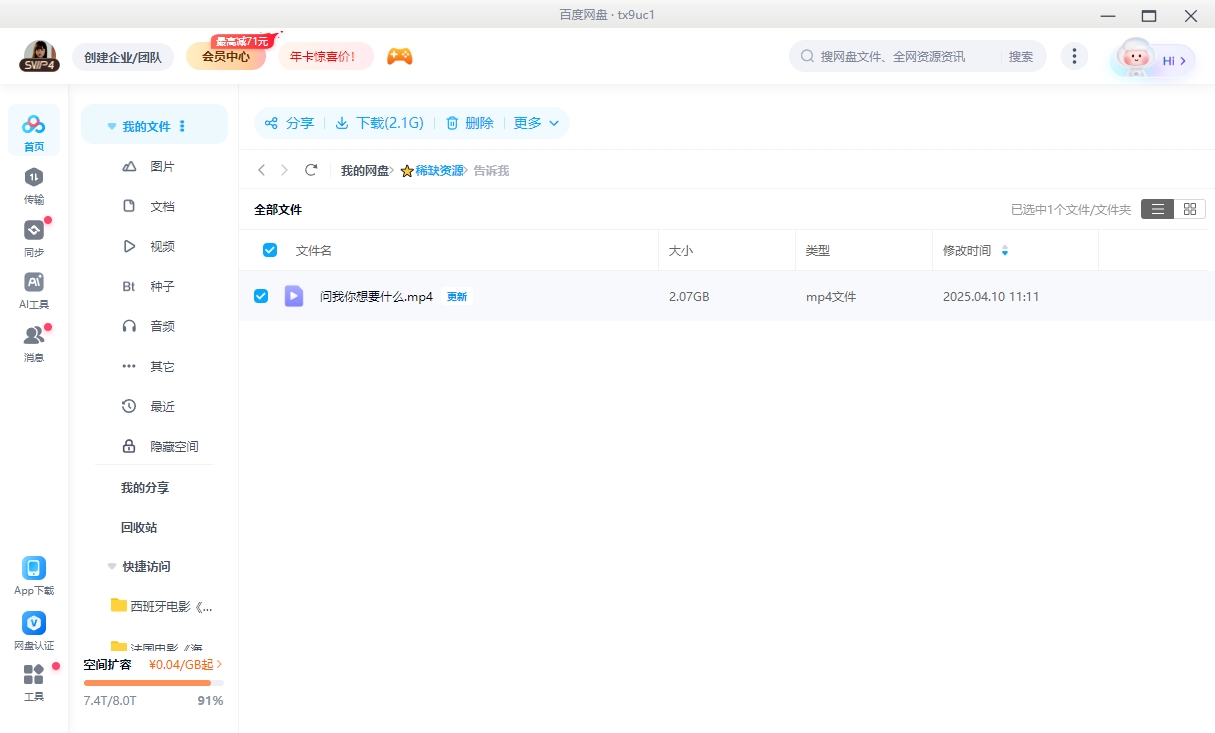Switch file view to grid layout
Screen dimensions: 1215x733
tap(1190, 209)
